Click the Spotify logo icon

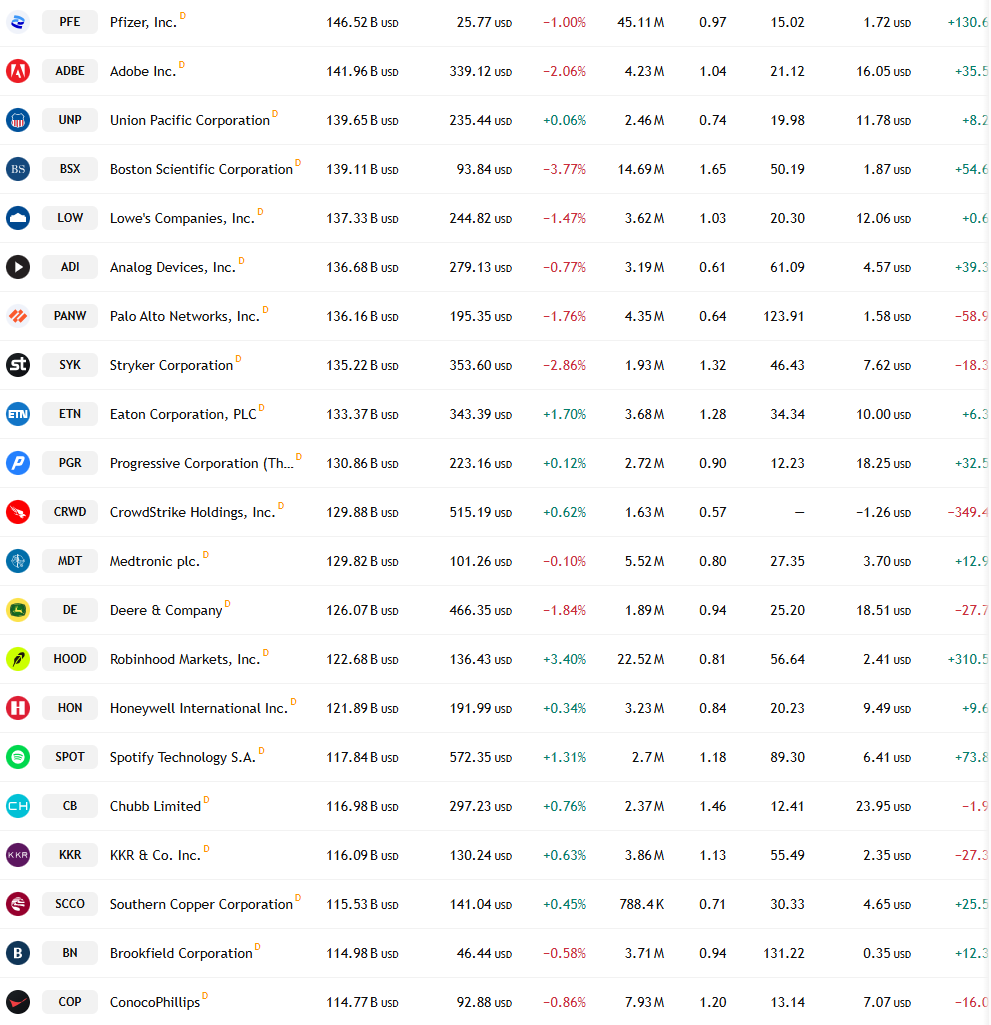point(18,757)
